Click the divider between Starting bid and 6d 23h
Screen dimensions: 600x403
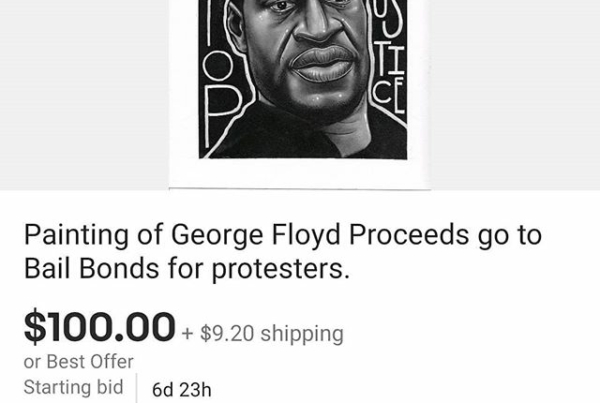coord(136,388)
